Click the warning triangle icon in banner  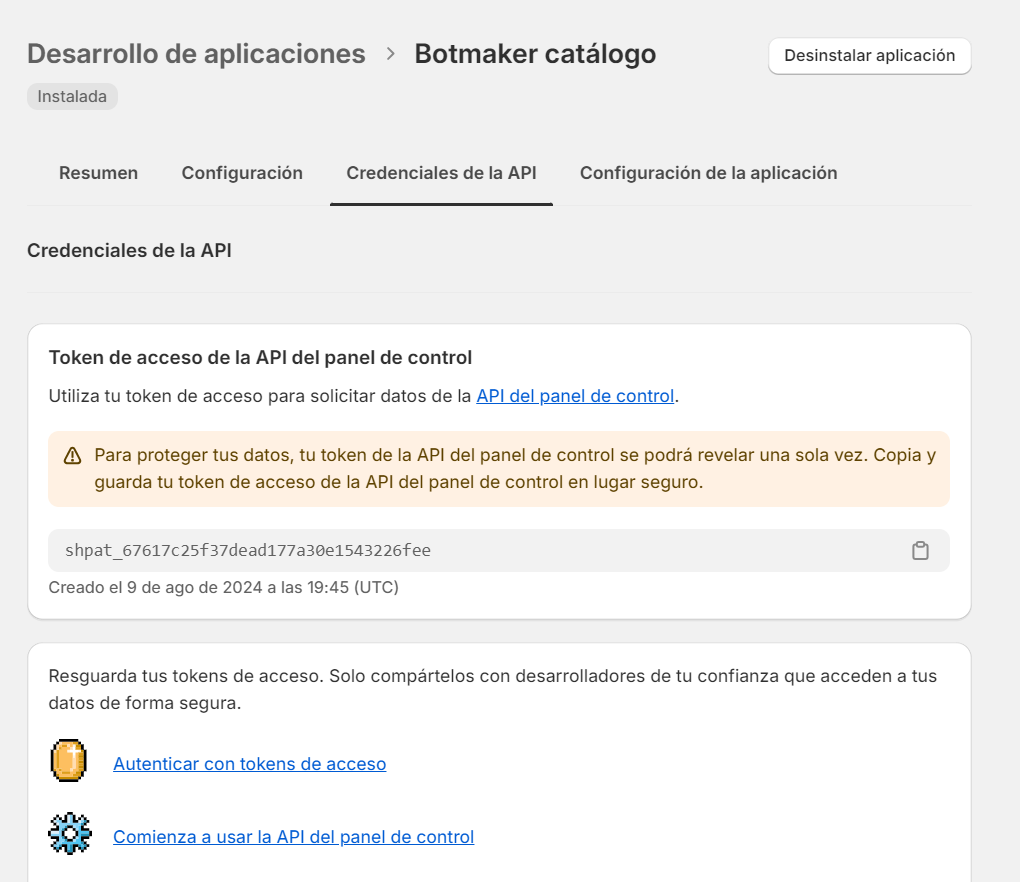(x=72, y=456)
